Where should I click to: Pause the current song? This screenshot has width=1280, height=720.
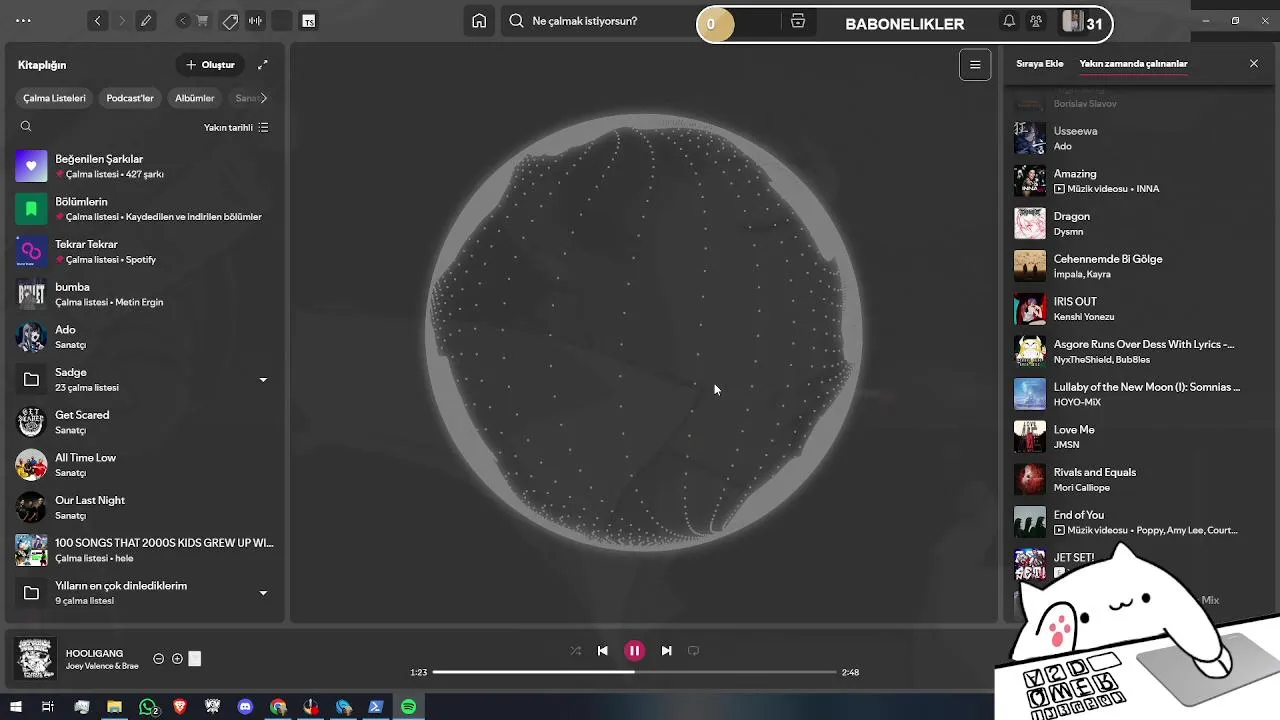(634, 651)
